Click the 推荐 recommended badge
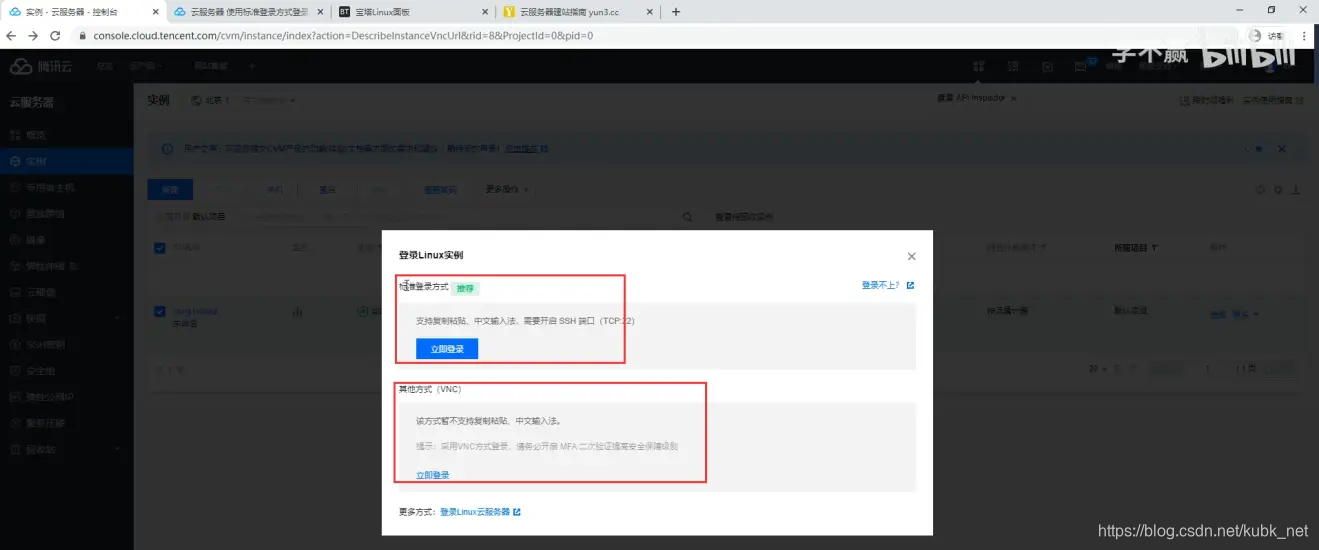Image resolution: width=1319 pixels, height=550 pixels. point(465,288)
